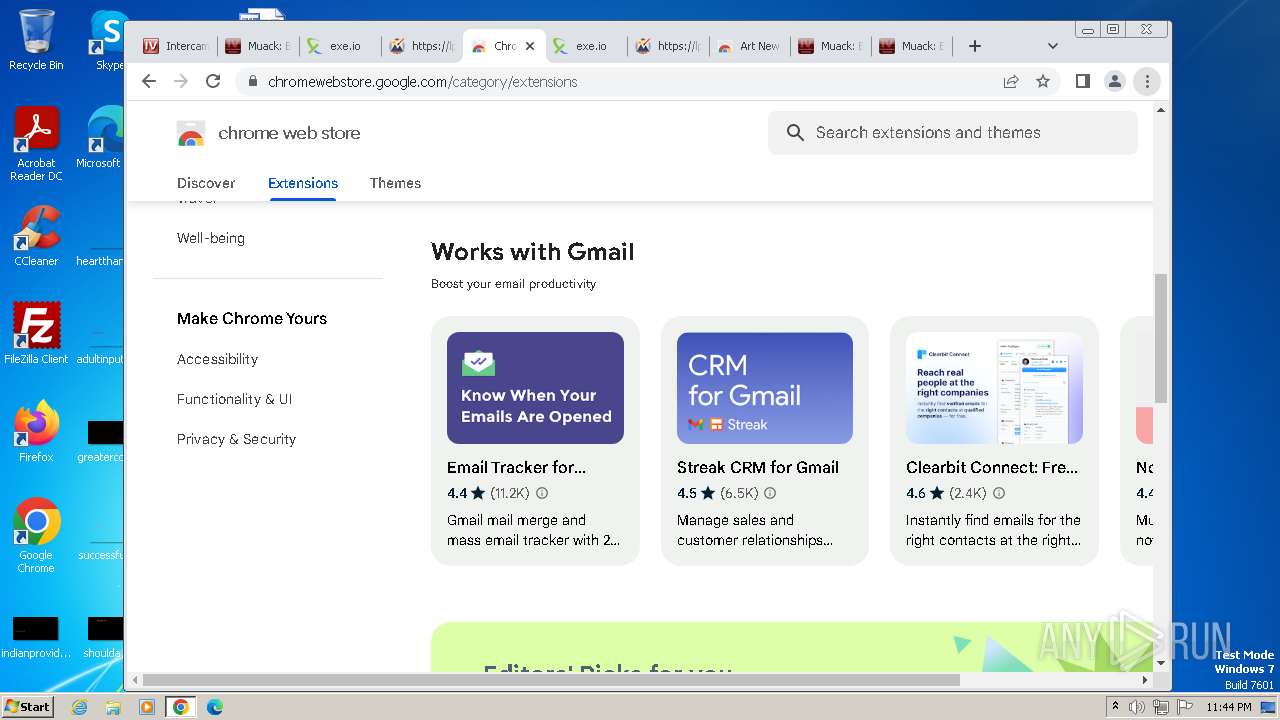This screenshot has width=1280, height=720.
Task: Open the Accessibility category
Action: 217,359
